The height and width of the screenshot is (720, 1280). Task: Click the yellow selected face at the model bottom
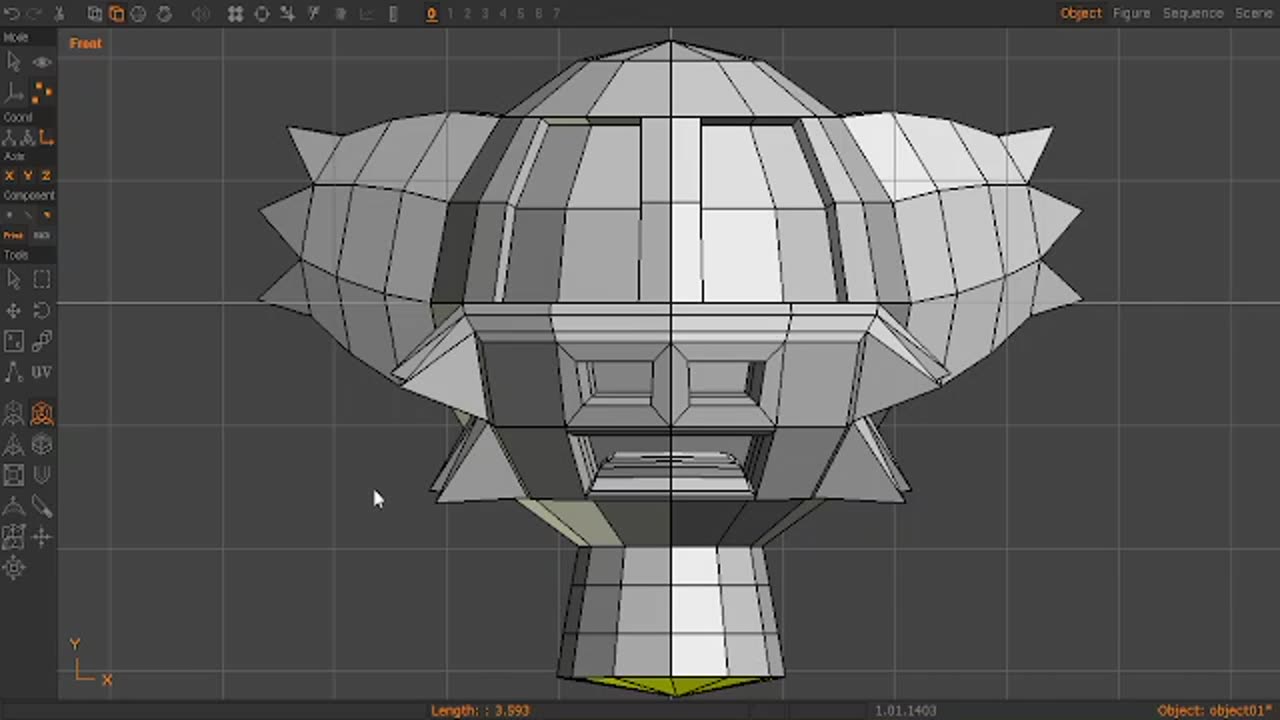(x=672, y=685)
